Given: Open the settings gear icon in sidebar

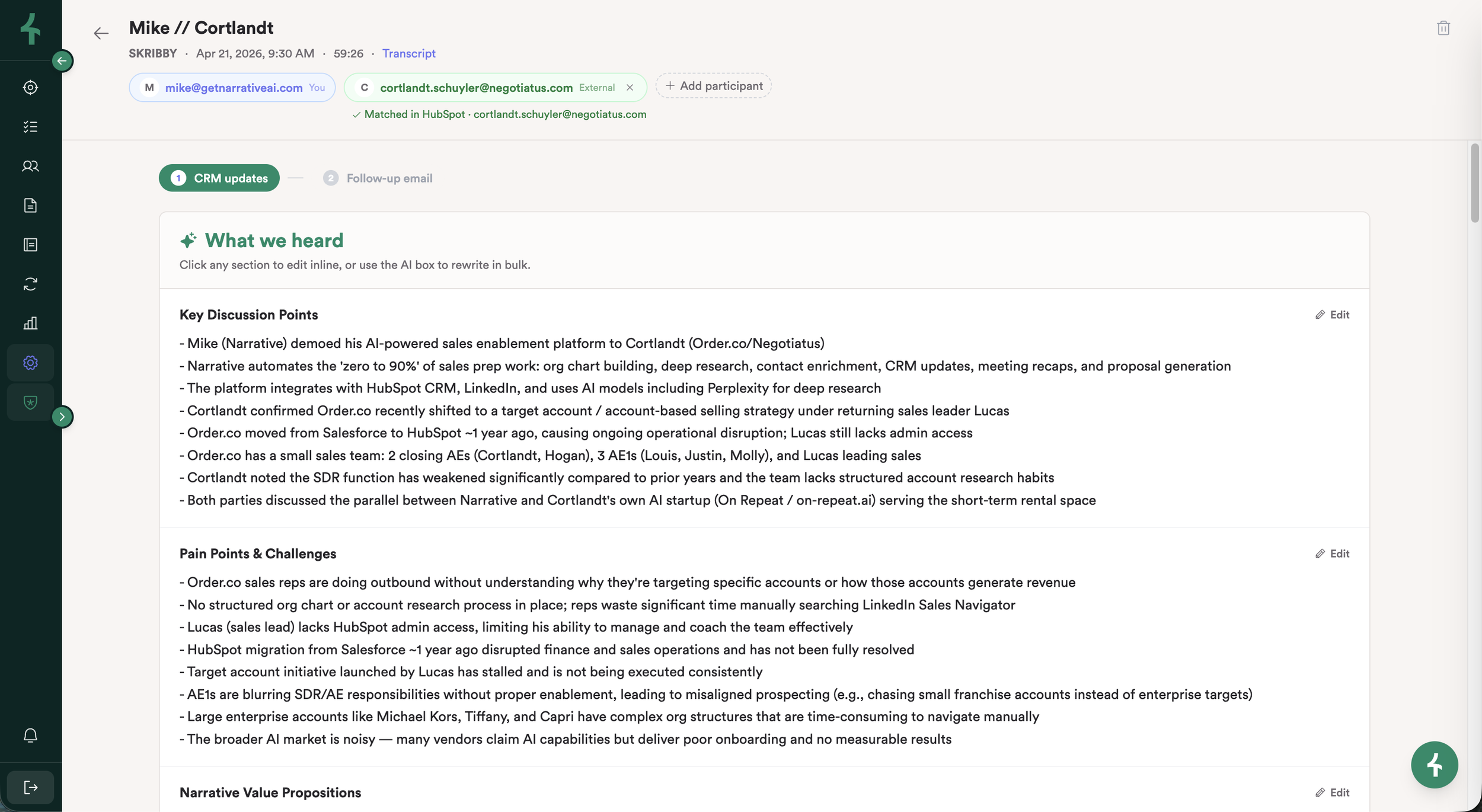Looking at the screenshot, I should click(30, 362).
